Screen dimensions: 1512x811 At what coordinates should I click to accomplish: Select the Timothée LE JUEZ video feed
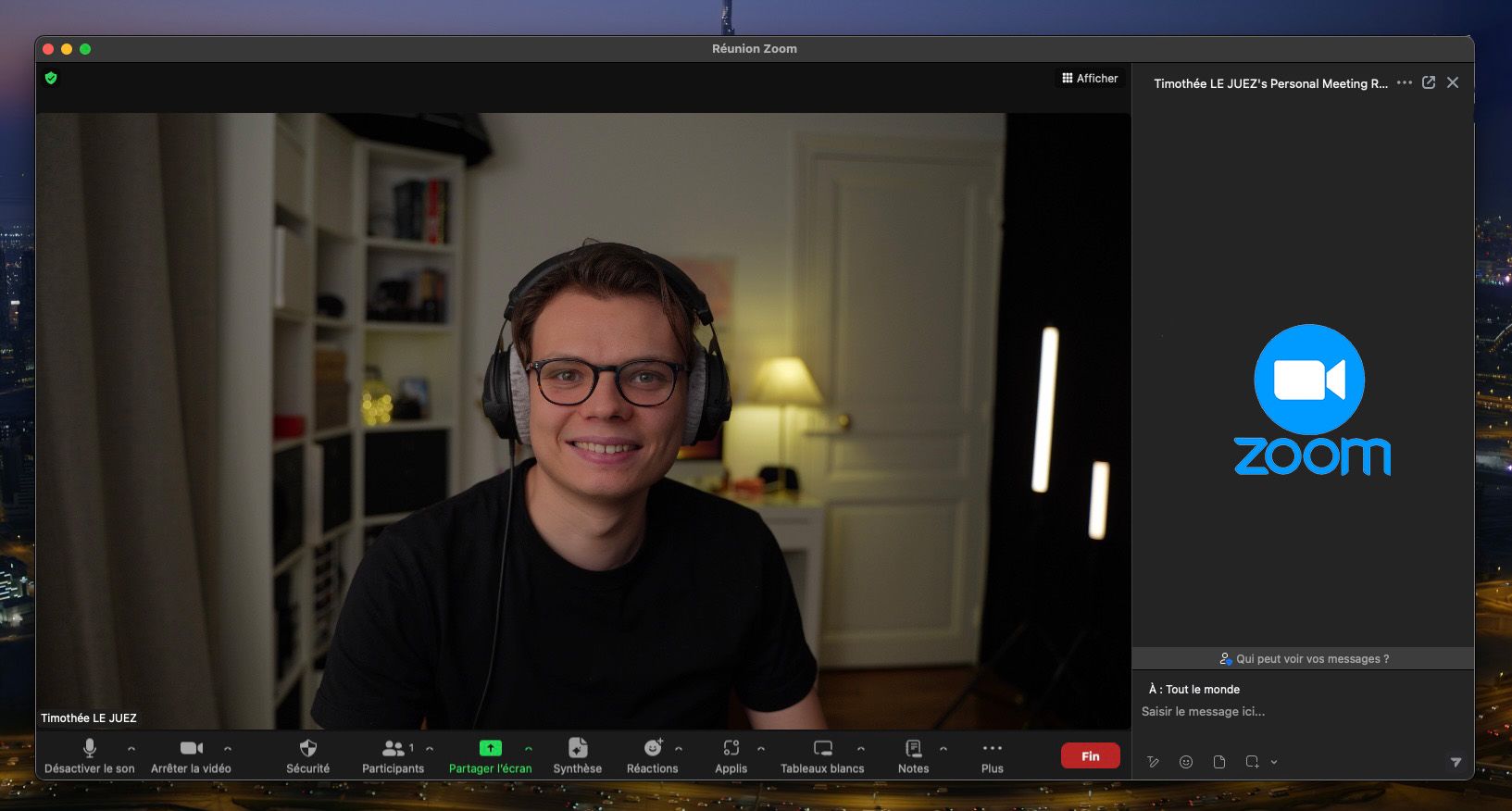pos(583,421)
